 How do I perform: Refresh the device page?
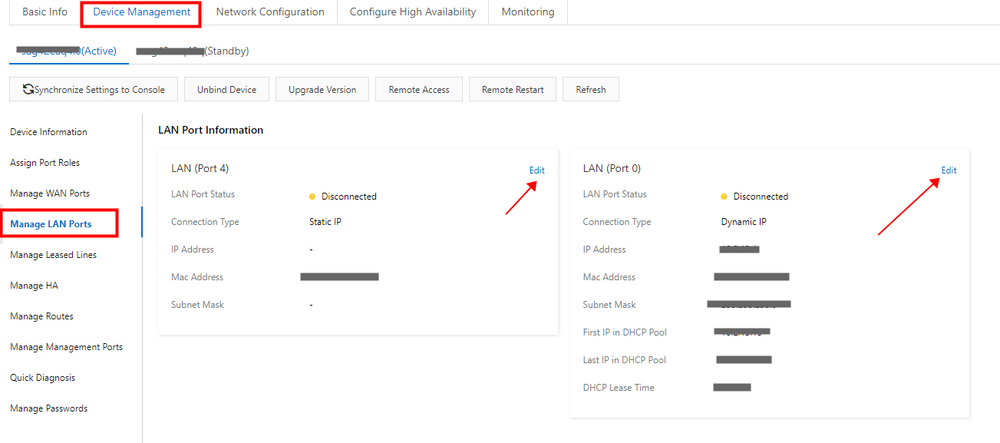(x=591, y=90)
